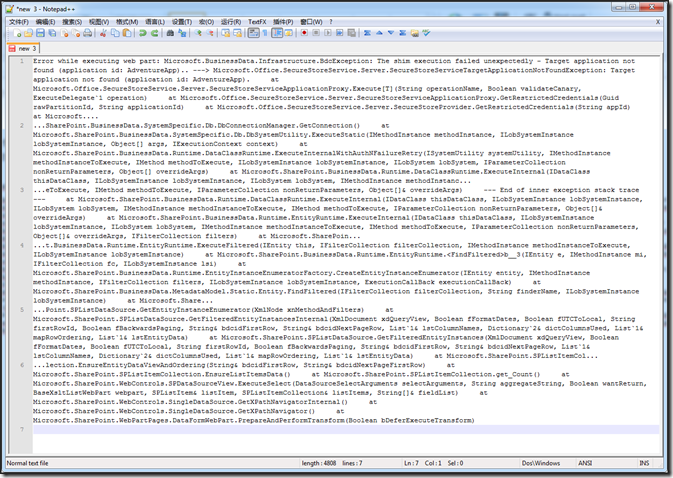Image resolution: width=673 pixels, height=478 pixels.
Task: Click the ANSI encoding status field
Action: (585, 463)
